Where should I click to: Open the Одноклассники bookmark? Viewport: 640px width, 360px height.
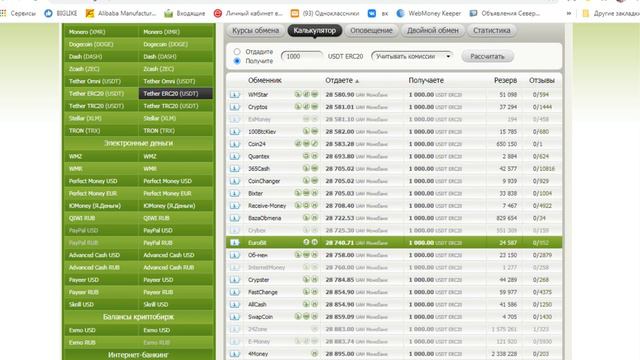pyautogui.click(x=325, y=13)
